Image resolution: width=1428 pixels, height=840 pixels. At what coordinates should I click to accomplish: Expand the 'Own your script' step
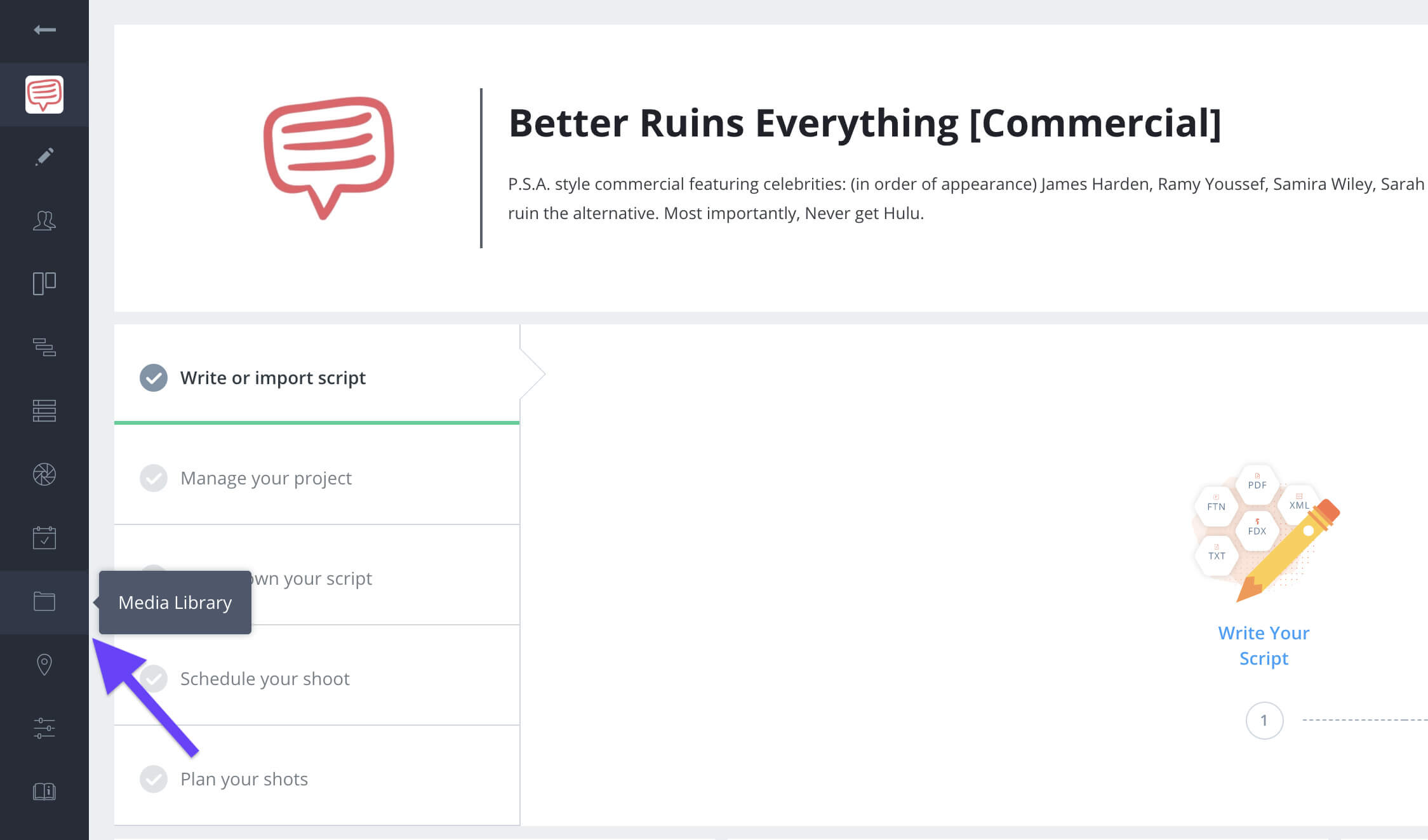click(316, 578)
